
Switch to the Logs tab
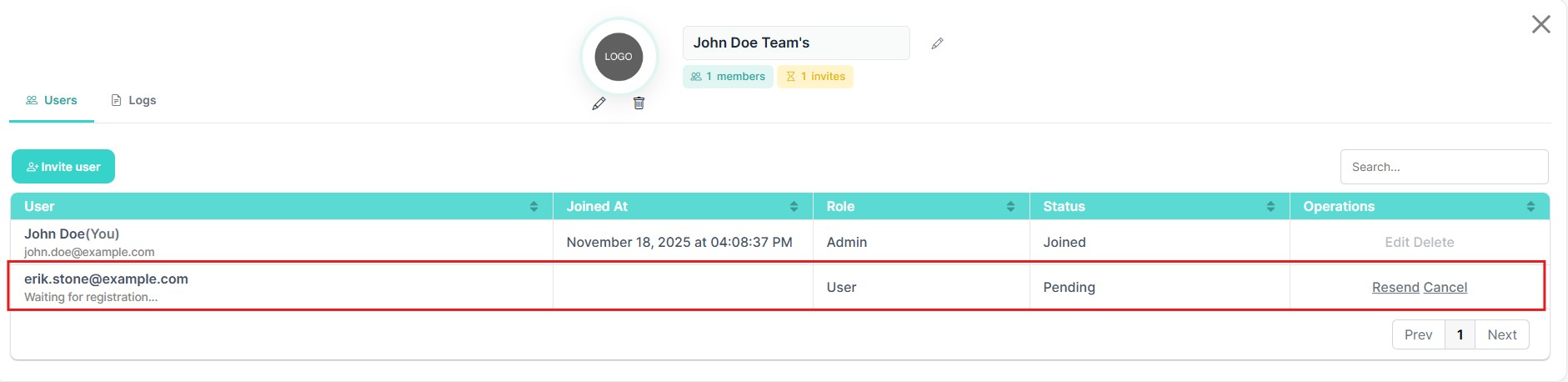[133, 100]
